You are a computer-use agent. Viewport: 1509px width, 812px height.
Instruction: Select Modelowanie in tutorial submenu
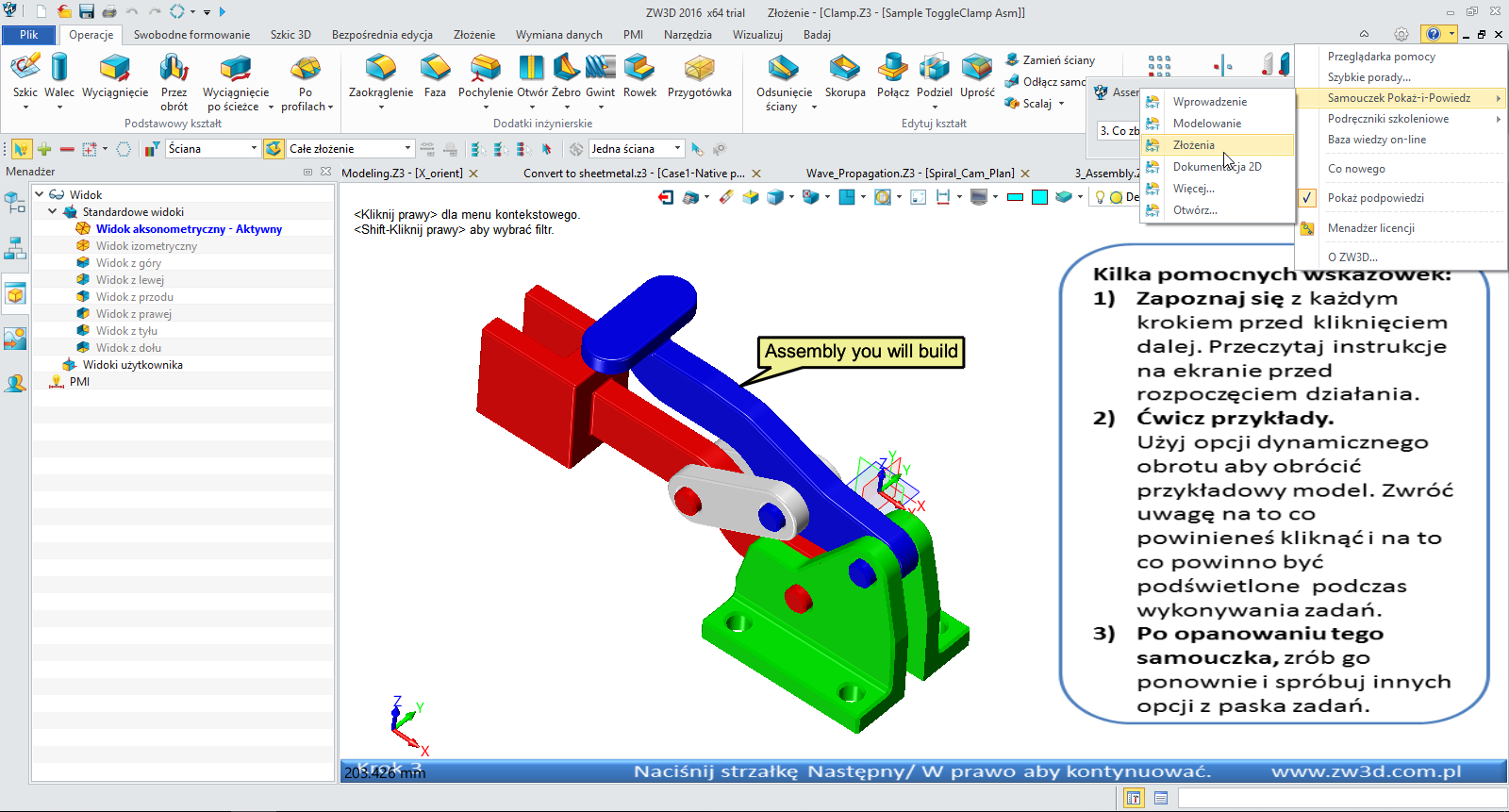click(1218, 124)
